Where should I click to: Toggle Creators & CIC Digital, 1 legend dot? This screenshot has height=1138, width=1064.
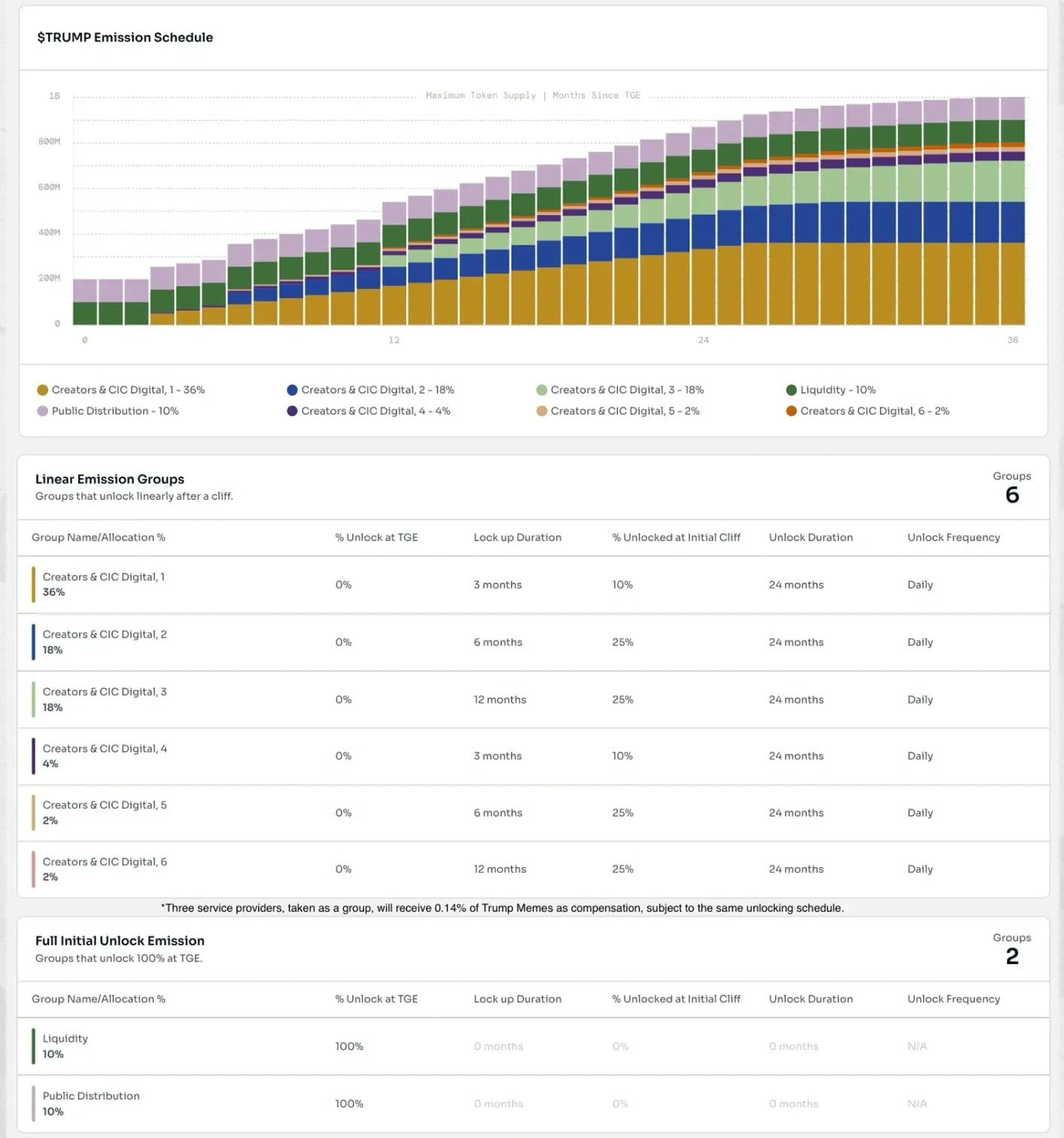click(42, 390)
